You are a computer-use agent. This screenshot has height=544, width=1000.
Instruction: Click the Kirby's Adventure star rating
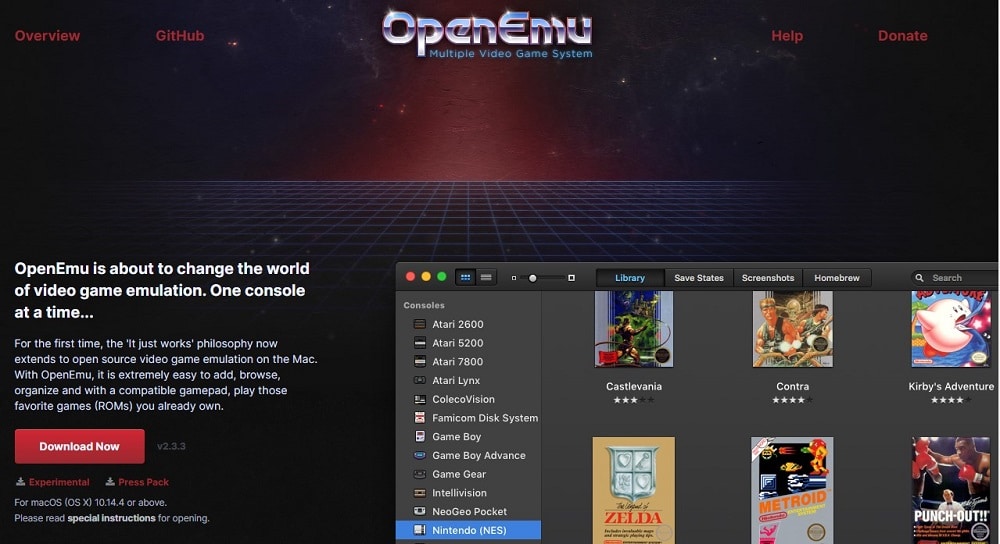[x=951, y=401]
